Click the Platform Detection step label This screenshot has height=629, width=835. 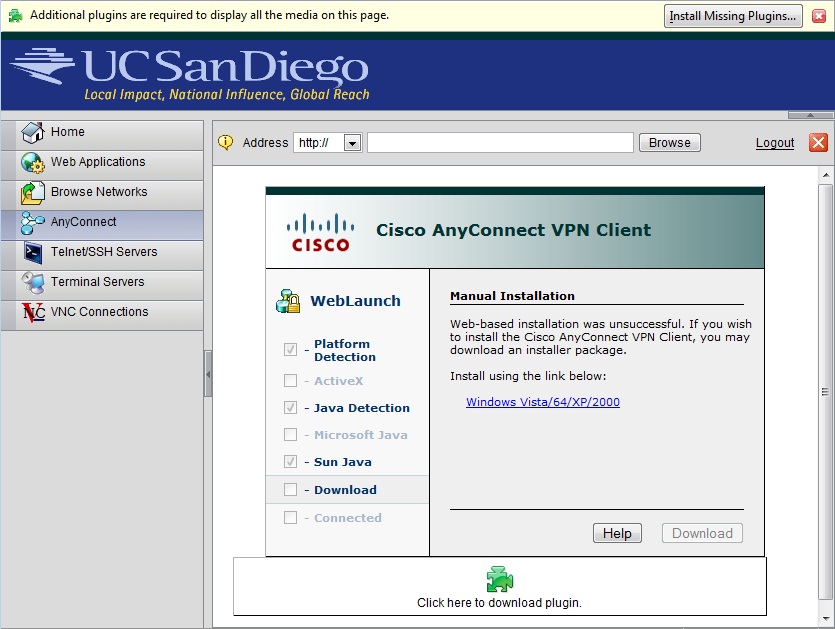(x=345, y=350)
